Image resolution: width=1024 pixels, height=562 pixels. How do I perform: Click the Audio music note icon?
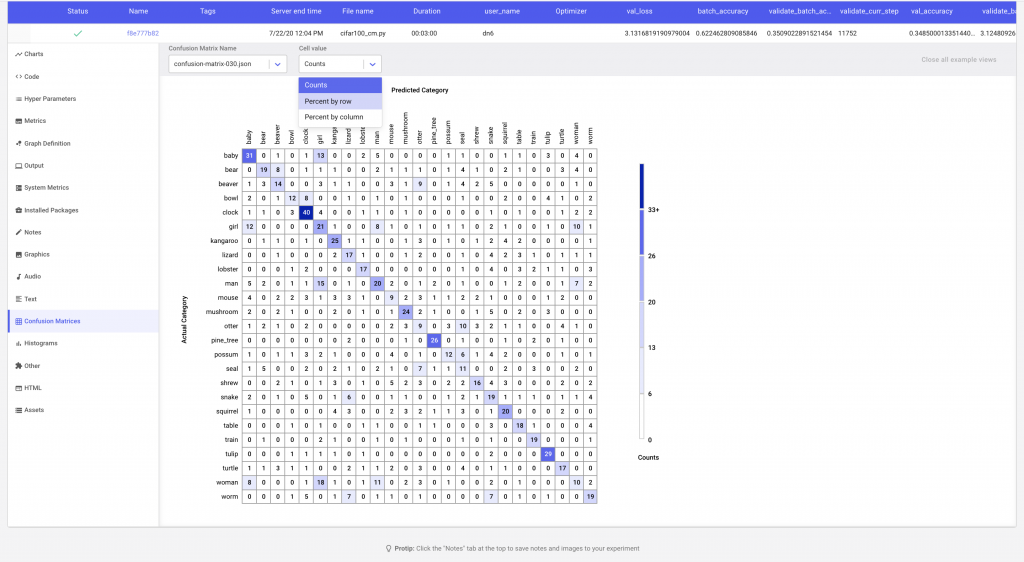[19, 276]
